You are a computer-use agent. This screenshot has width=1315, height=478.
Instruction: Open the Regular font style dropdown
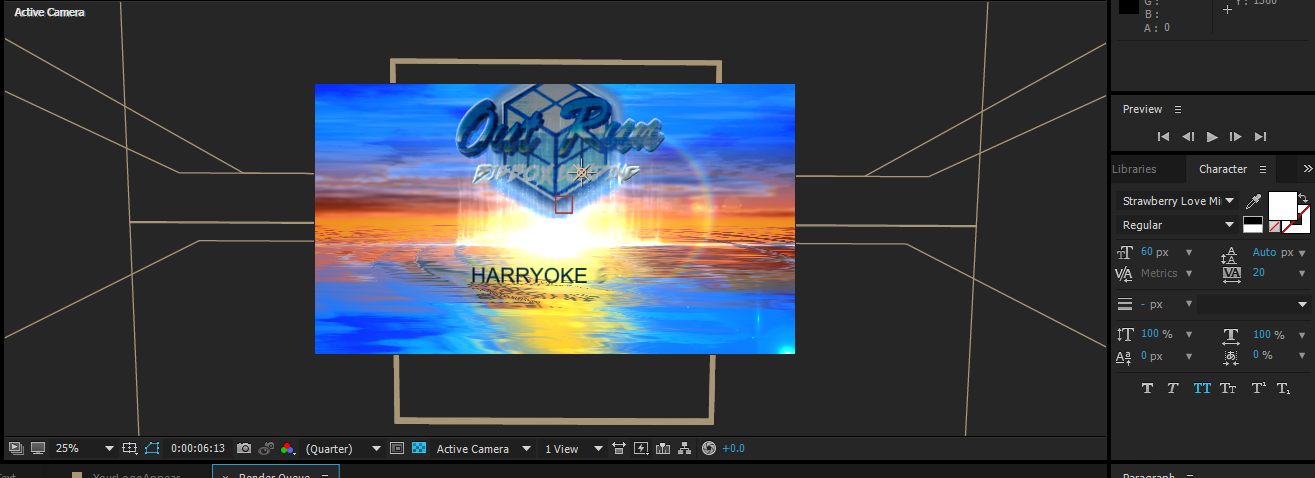pyautogui.click(x=1178, y=225)
